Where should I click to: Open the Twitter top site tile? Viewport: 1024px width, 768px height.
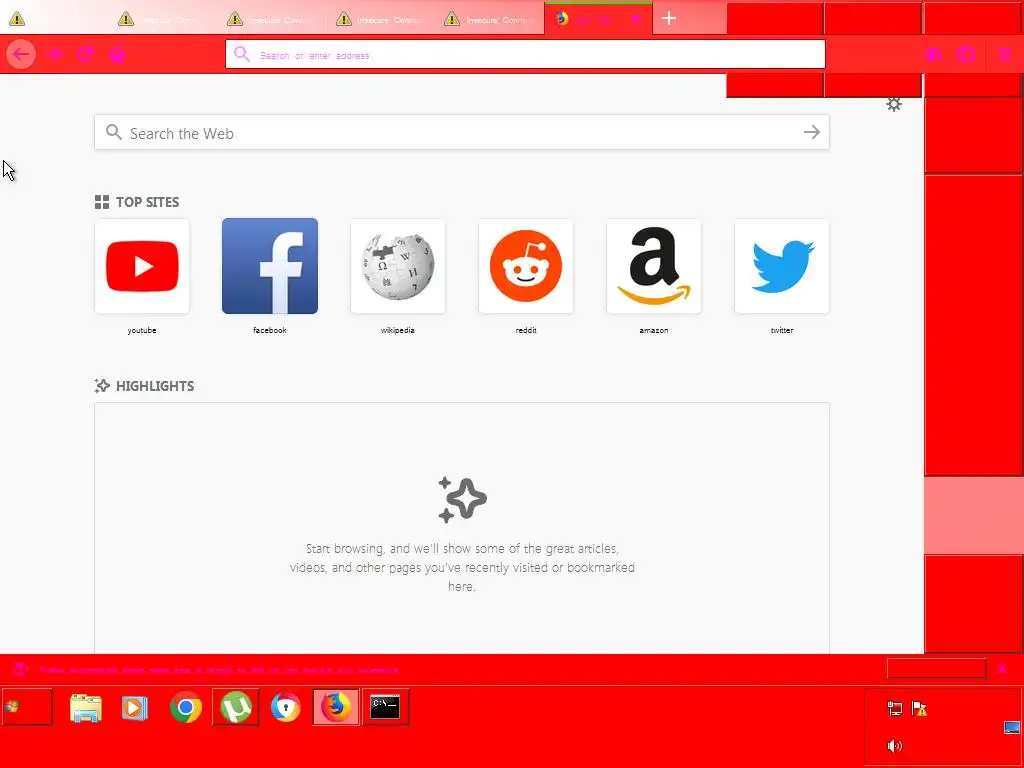pyautogui.click(x=782, y=266)
